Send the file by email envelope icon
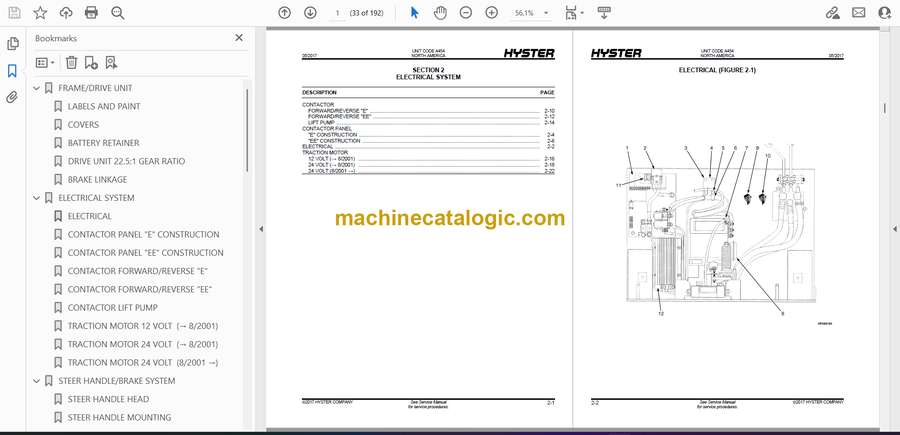900x435 pixels. pos(859,13)
